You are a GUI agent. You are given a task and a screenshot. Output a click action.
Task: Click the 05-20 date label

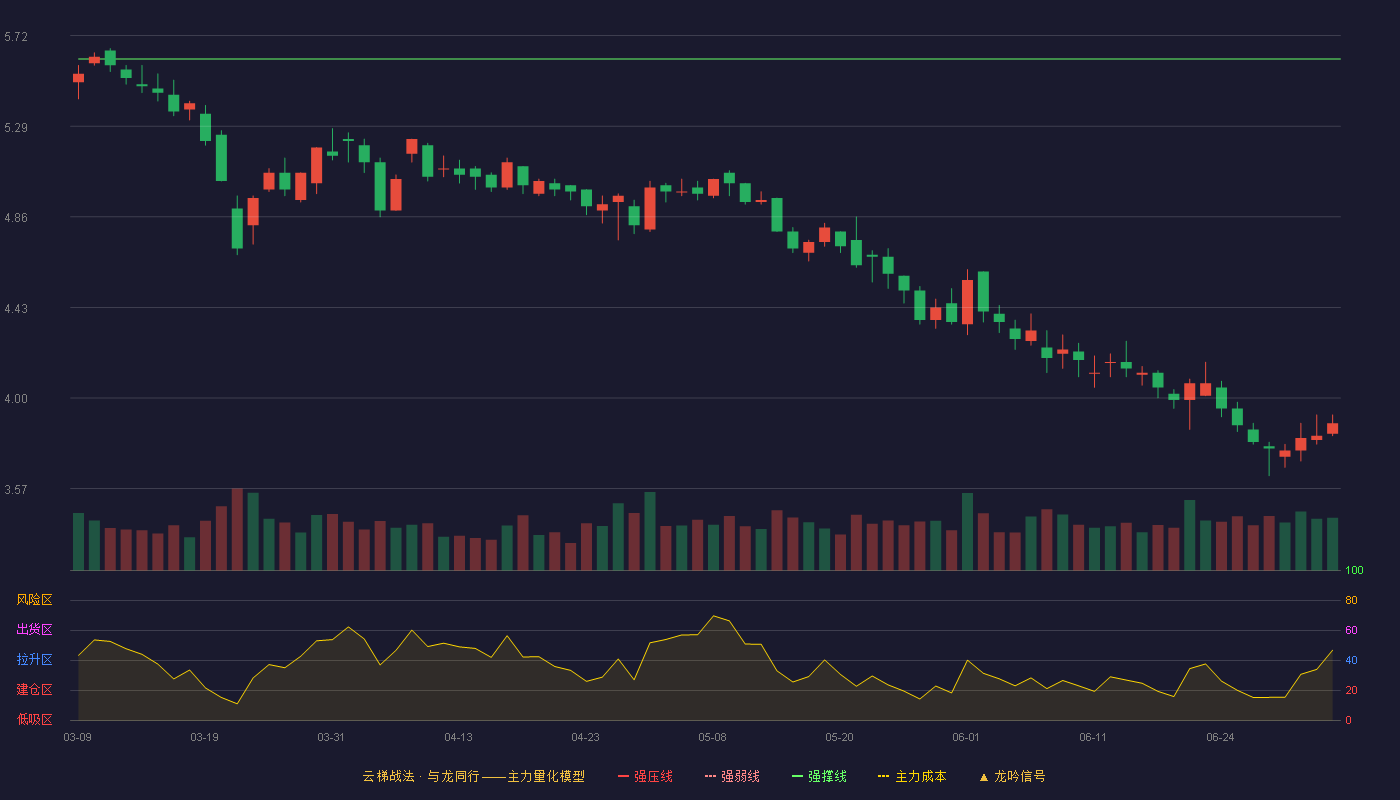click(839, 737)
